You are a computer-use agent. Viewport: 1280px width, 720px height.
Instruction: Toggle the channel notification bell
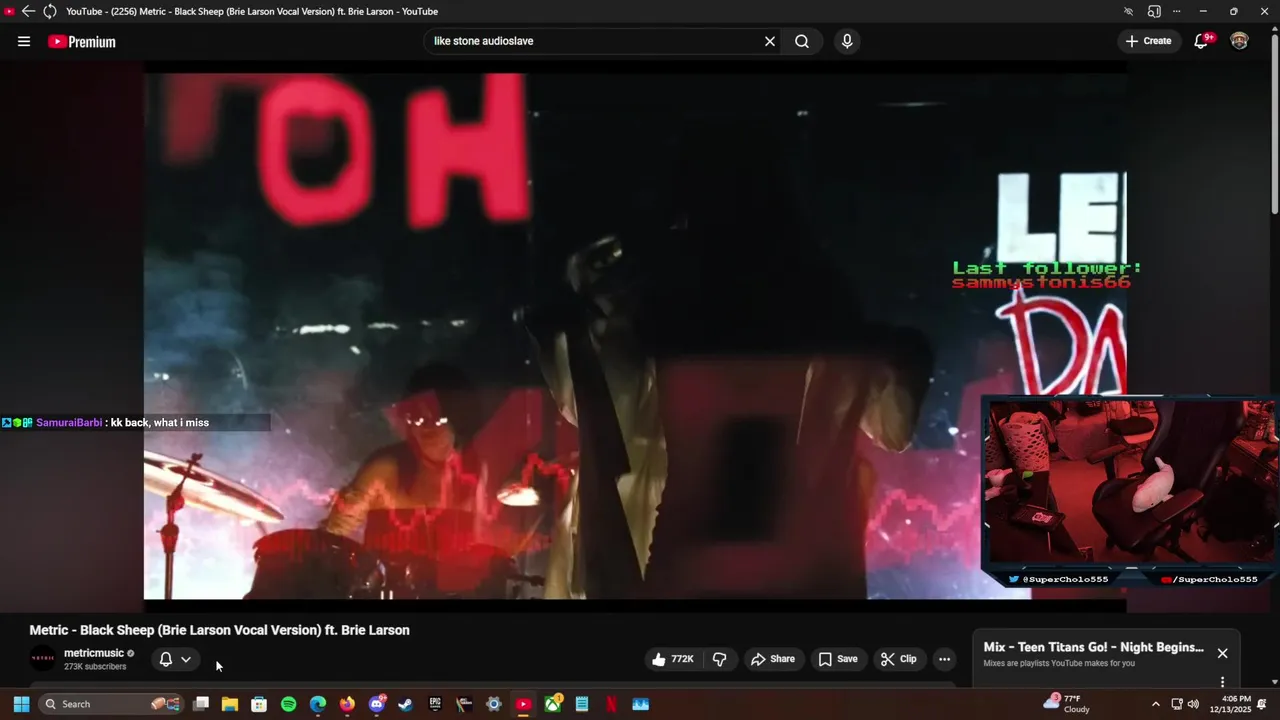pos(166,659)
